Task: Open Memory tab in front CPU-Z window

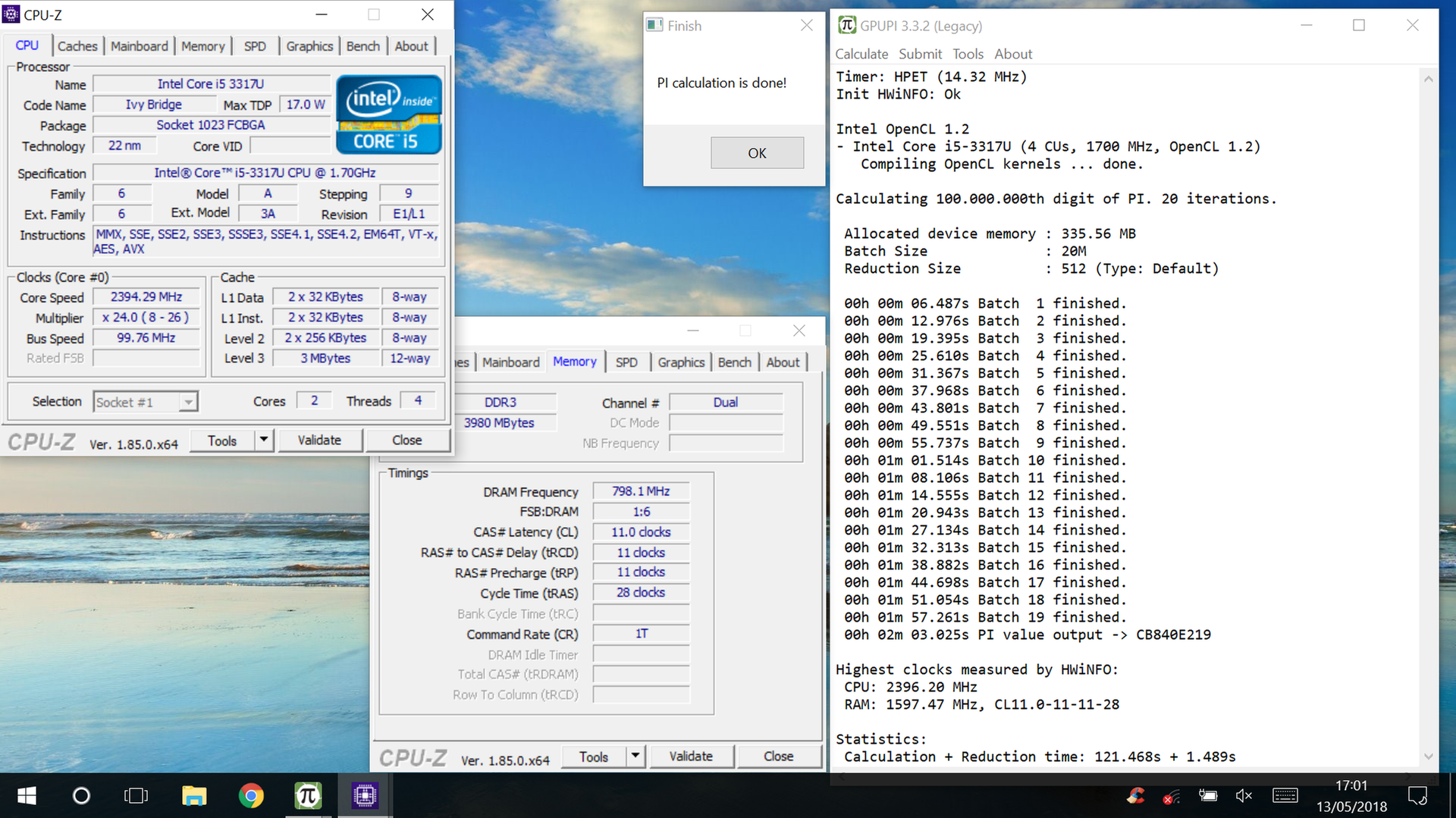Action: (203, 46)
